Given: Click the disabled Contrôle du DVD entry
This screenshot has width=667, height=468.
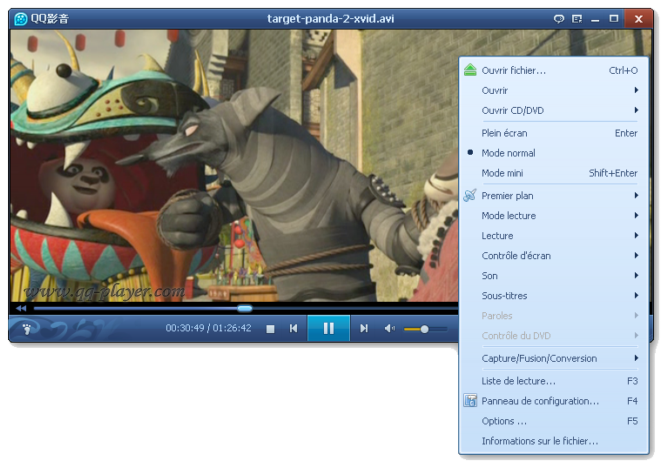Looking at the screenshot, I should (553, 336).
